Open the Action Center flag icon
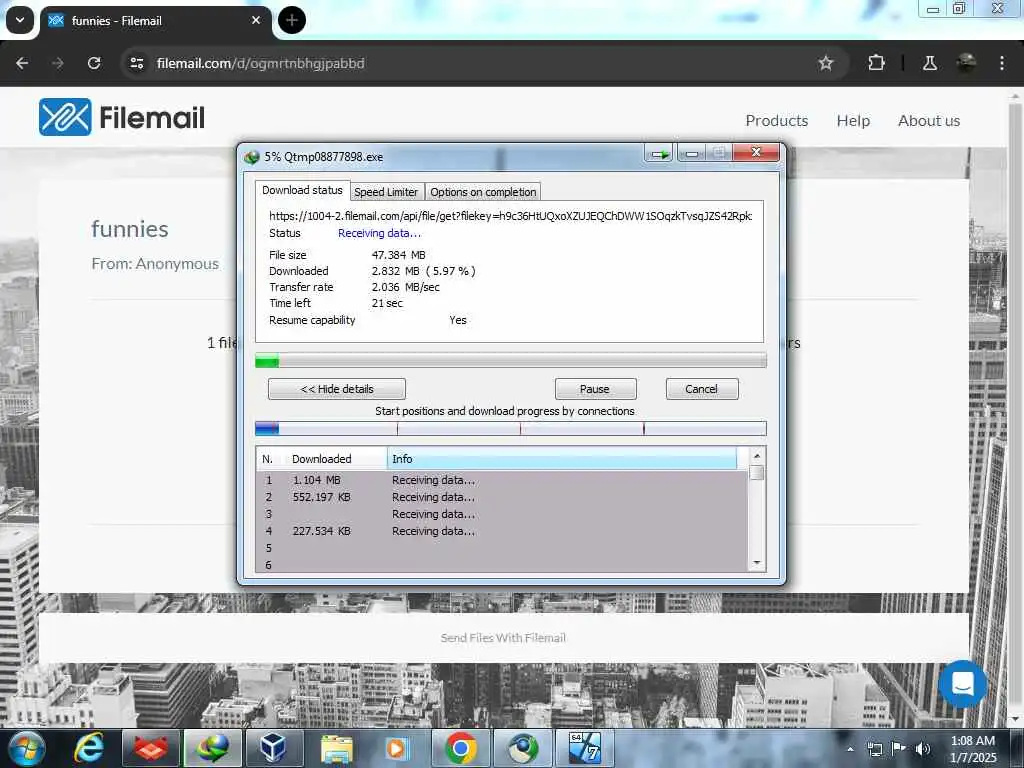This screenshot has height=768, width=1024. (x=898, y=749)
